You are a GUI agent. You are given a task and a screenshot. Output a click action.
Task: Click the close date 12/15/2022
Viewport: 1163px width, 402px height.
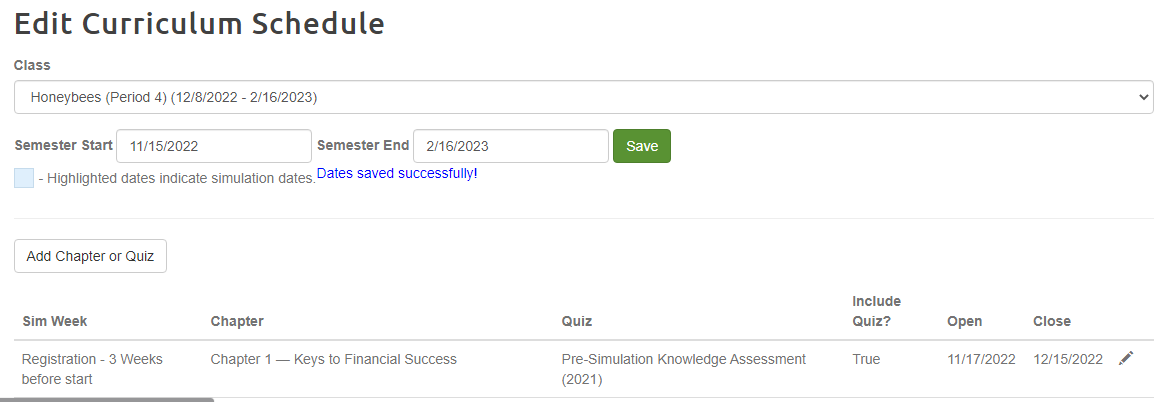[1068, 359]
